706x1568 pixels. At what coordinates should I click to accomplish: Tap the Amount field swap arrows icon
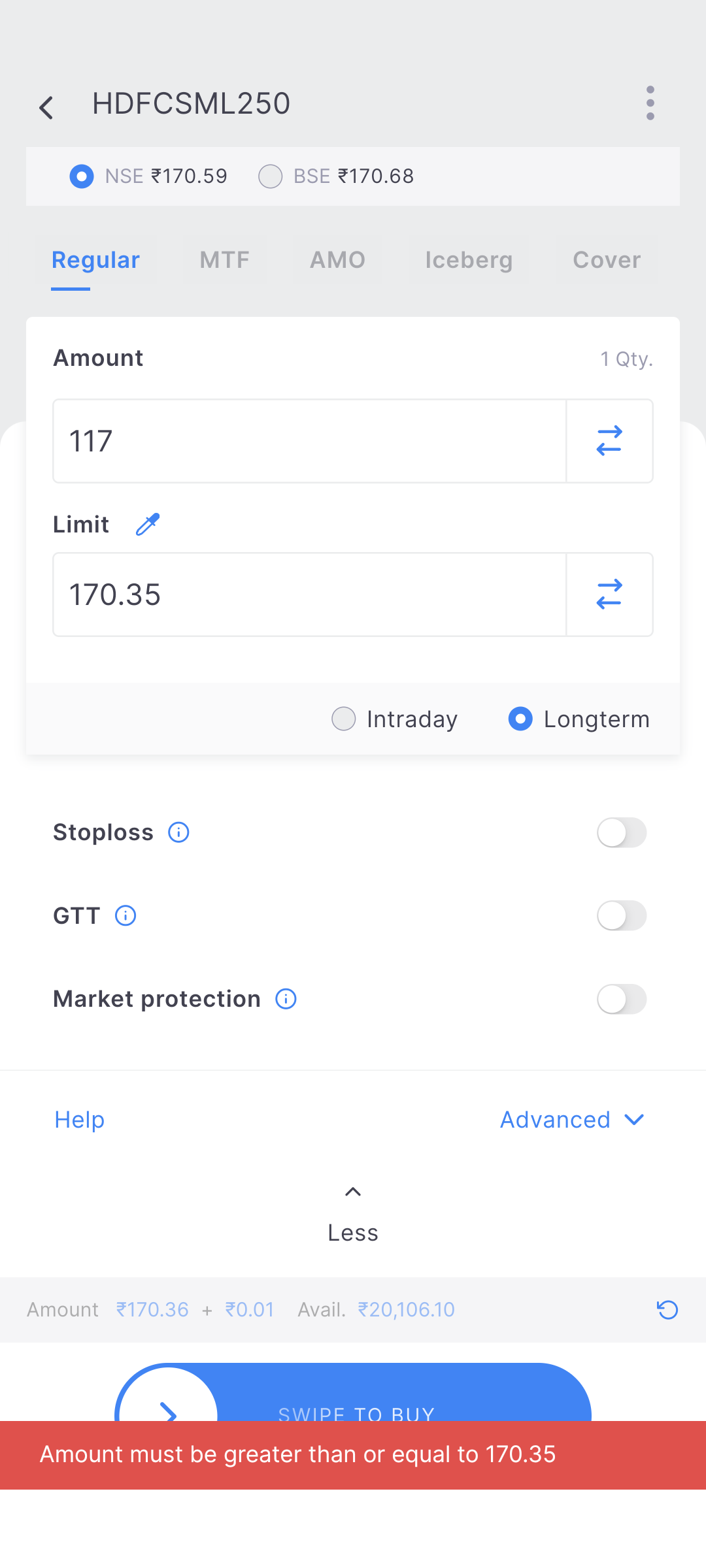(609, 441)
